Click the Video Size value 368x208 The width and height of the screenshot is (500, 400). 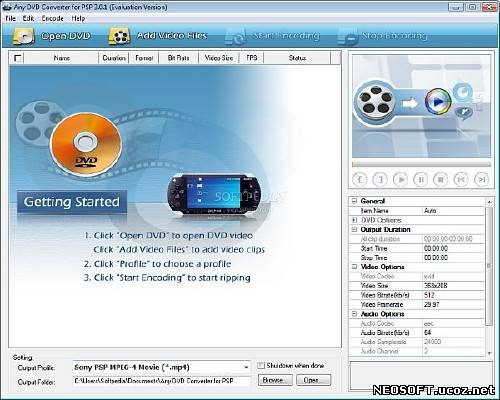coord(453,286)
